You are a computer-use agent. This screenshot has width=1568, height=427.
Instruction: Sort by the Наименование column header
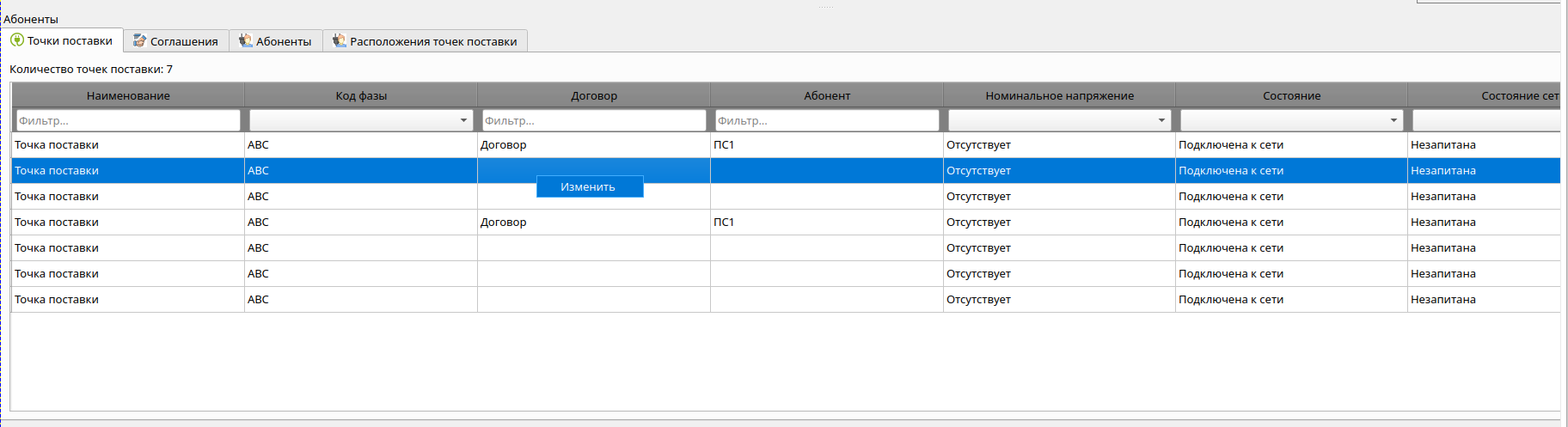click(x=128, y=95)
